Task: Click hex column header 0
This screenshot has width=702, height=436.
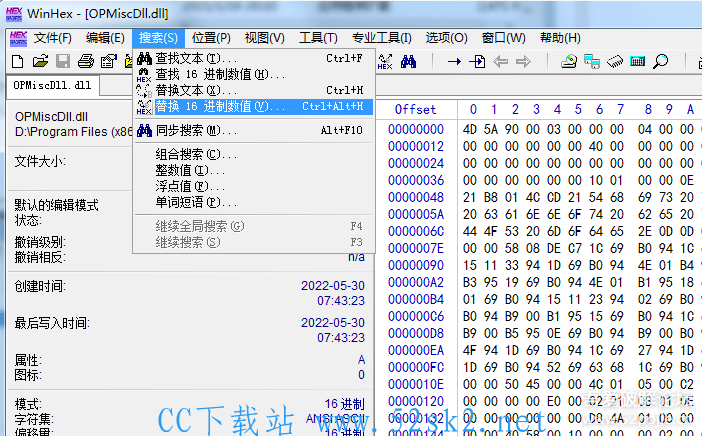Action: coord(473,110)
